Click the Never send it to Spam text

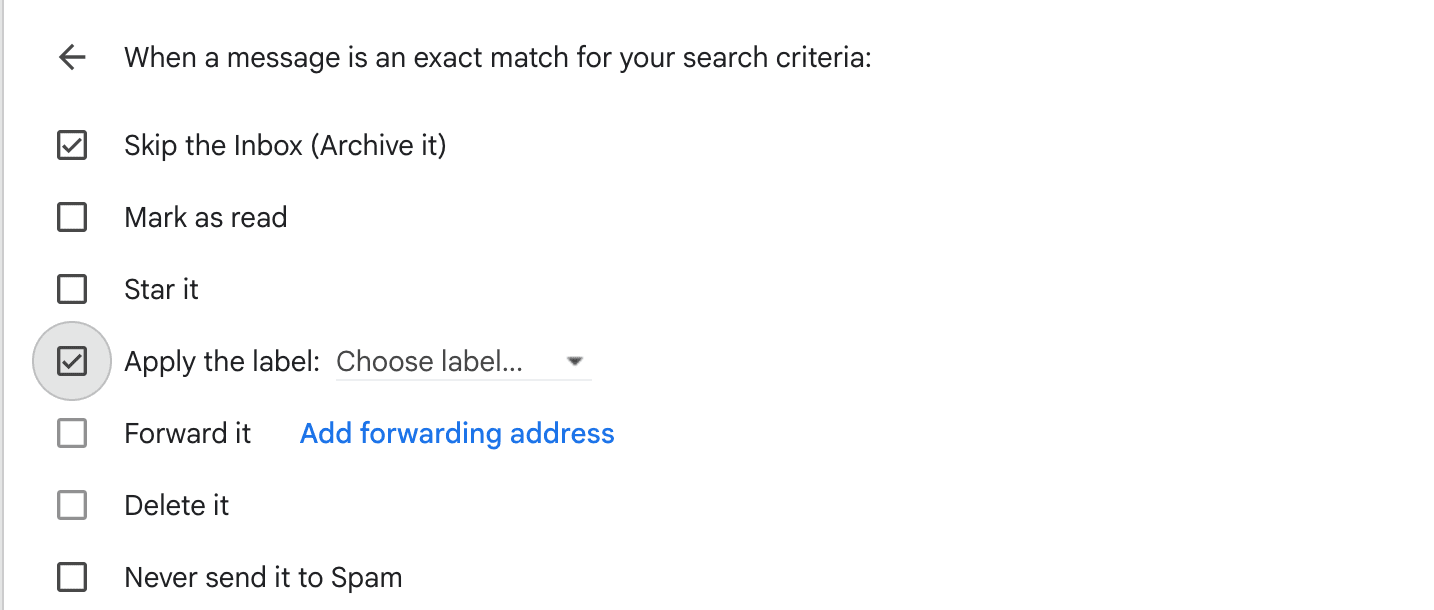coord(262,577)
